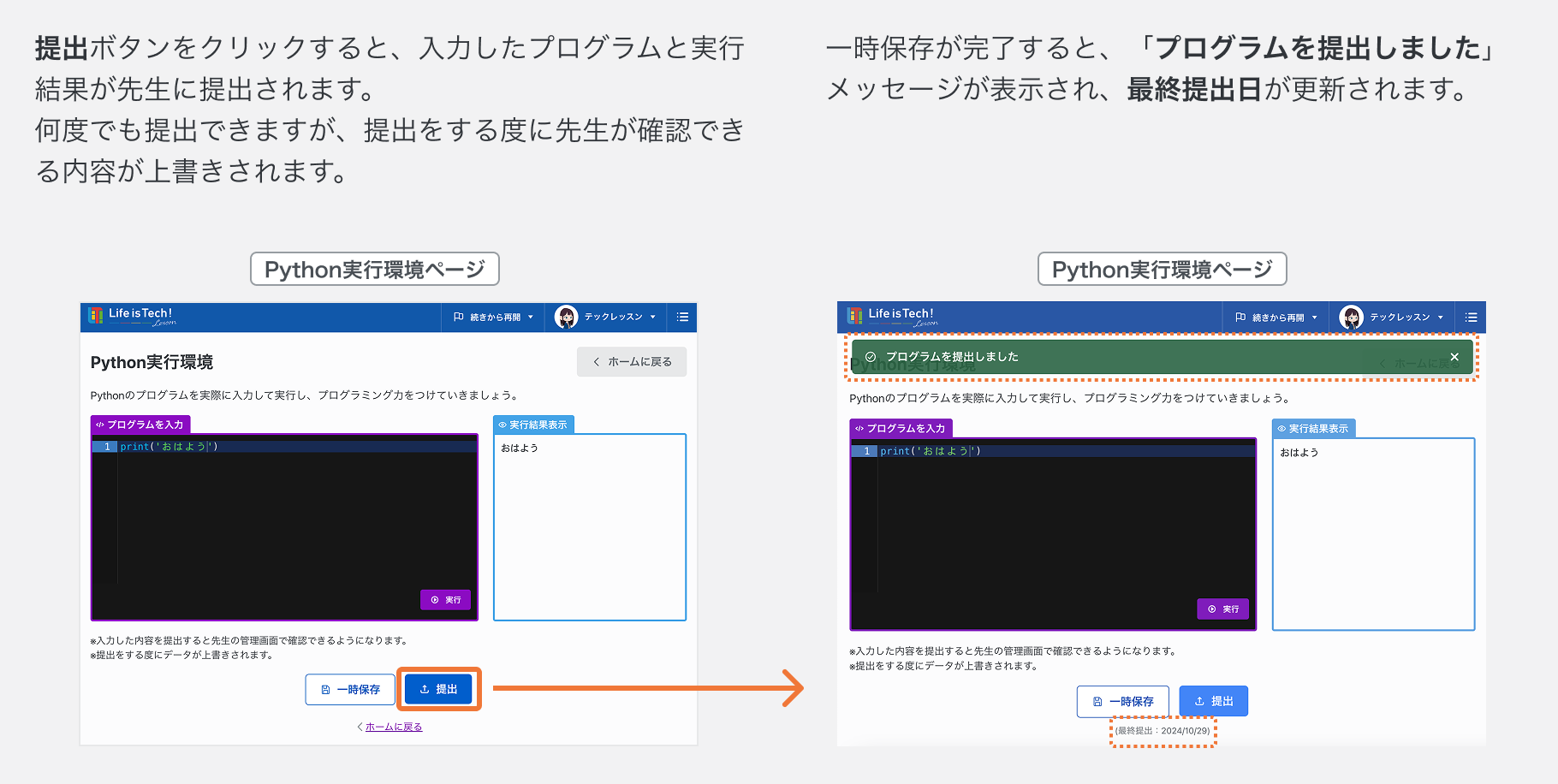Click the 提出 submit button in right screenshot
This screenshot has width=1558, height=784.
(1213, 701)
